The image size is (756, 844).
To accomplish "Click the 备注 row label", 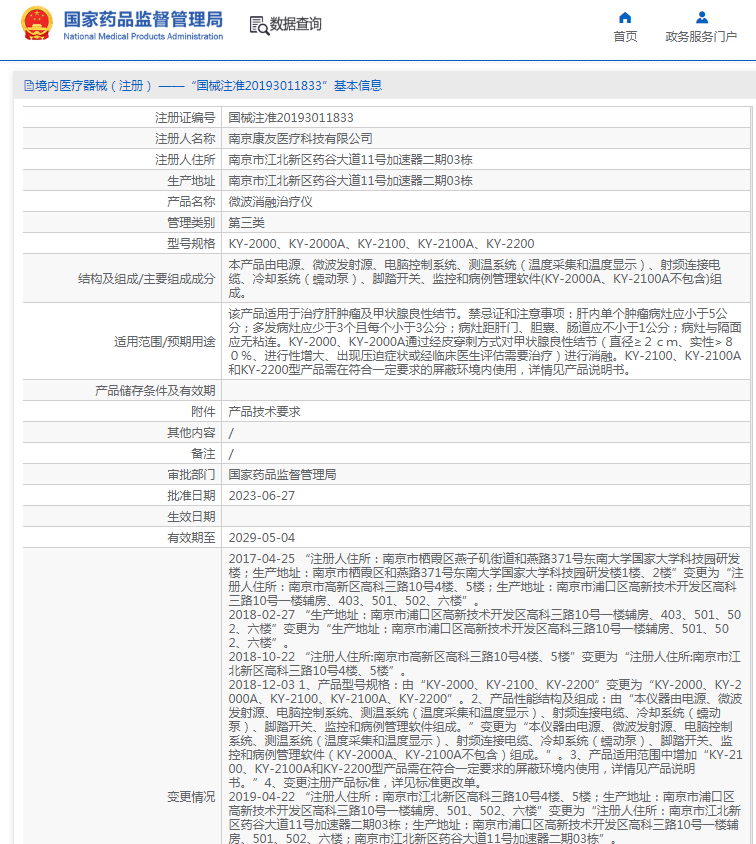I will pyautogui.click(x=203, y=454).
